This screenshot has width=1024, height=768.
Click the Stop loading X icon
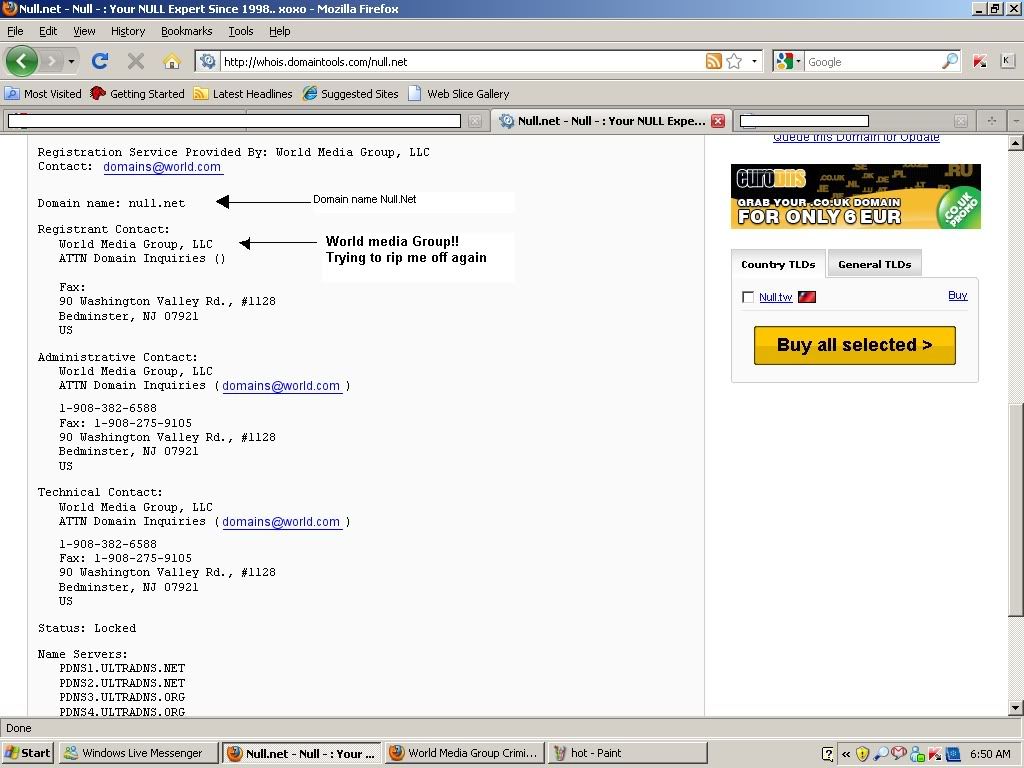tap(136, 61)
